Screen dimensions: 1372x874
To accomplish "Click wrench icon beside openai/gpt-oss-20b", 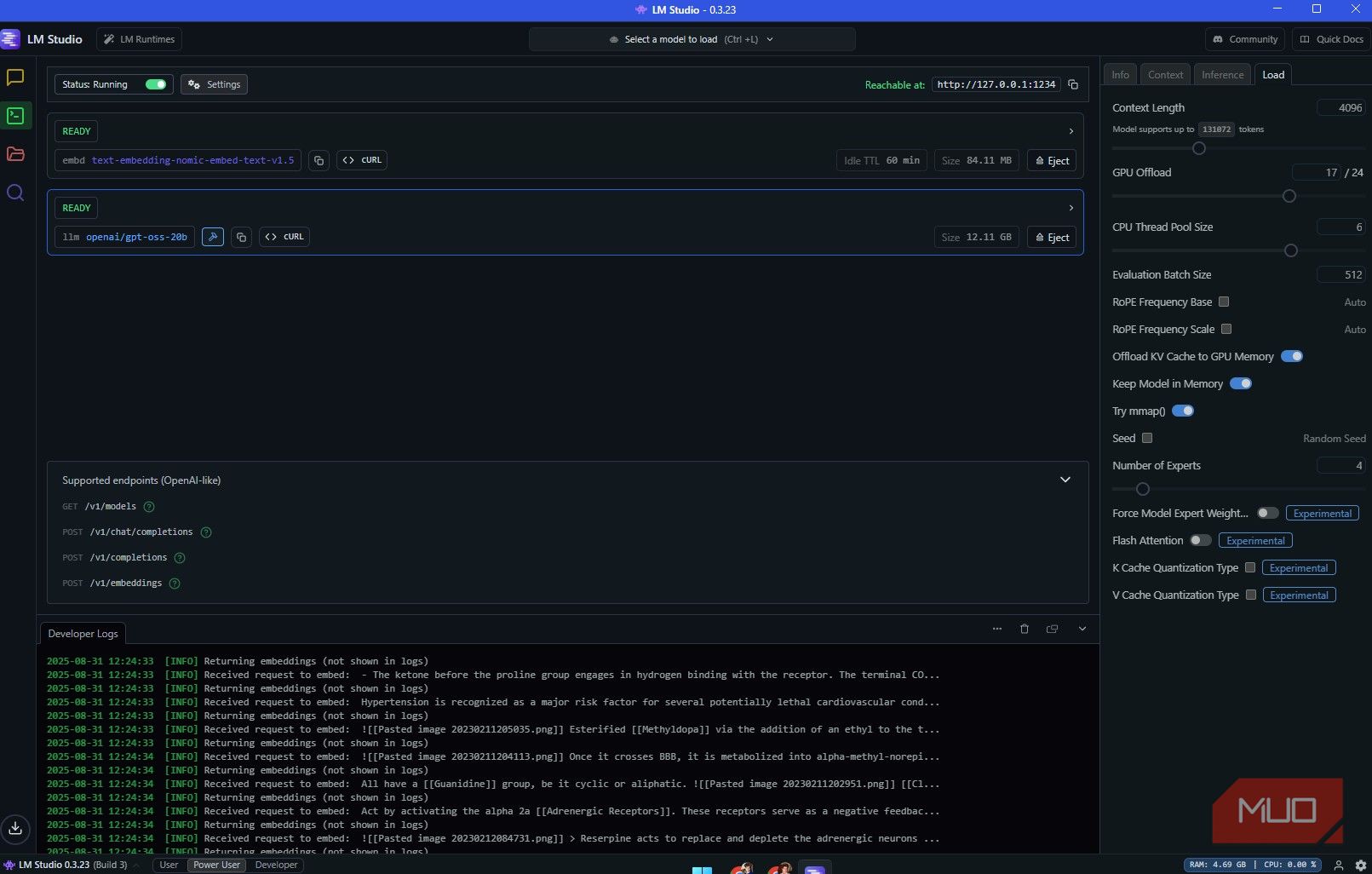I will click(x=213, y=237).
